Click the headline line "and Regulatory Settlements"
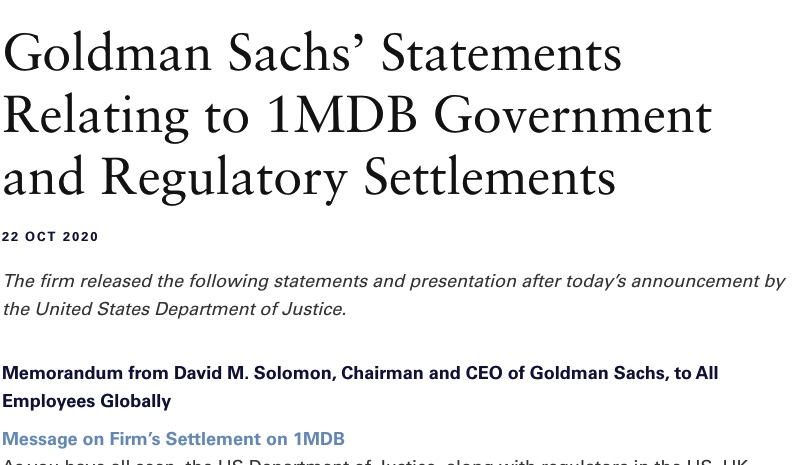This screenshot has width=808, height=465. (309, 179)
